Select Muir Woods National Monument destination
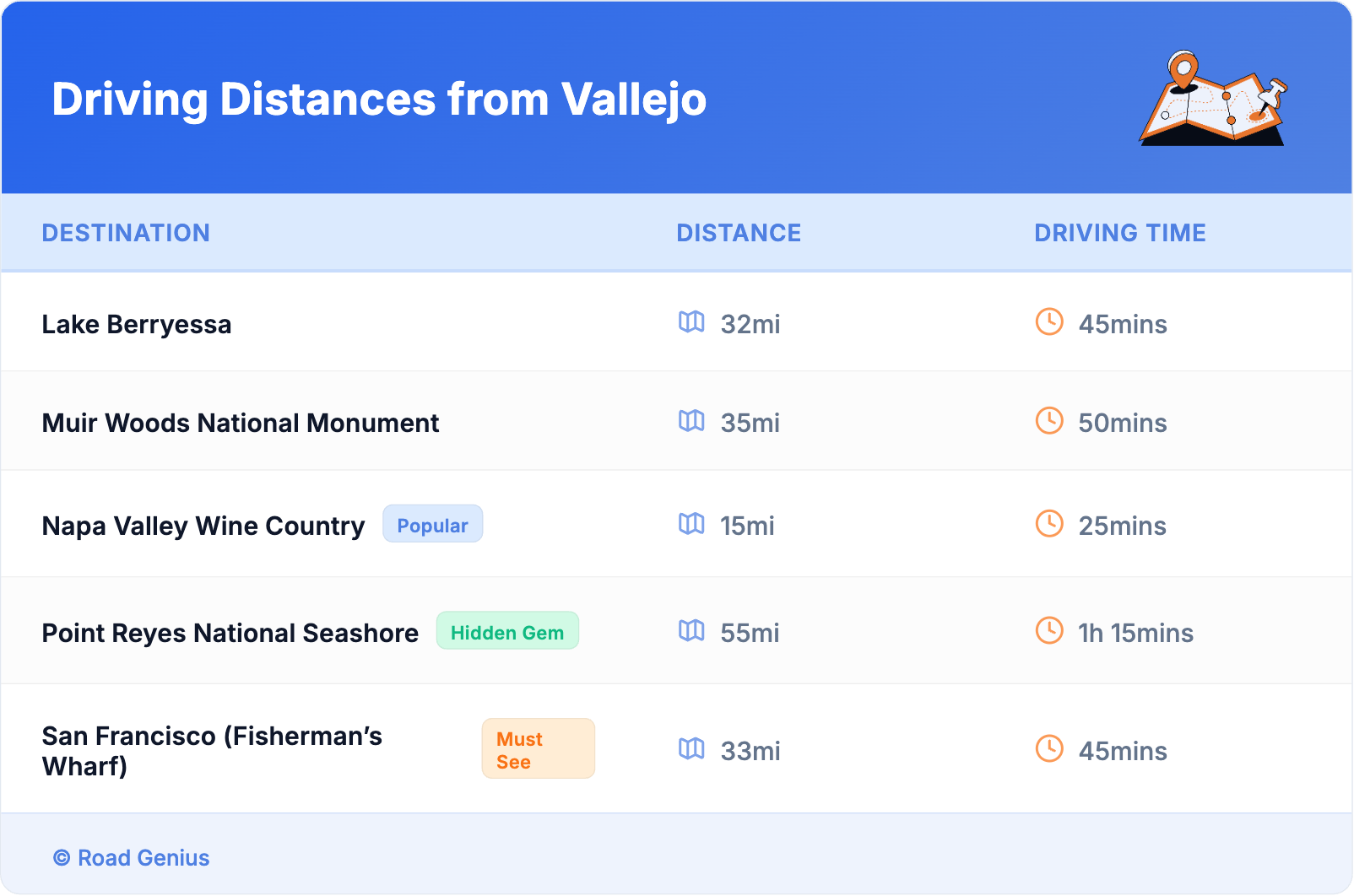The image size is (1354, 896). (241, 423)
